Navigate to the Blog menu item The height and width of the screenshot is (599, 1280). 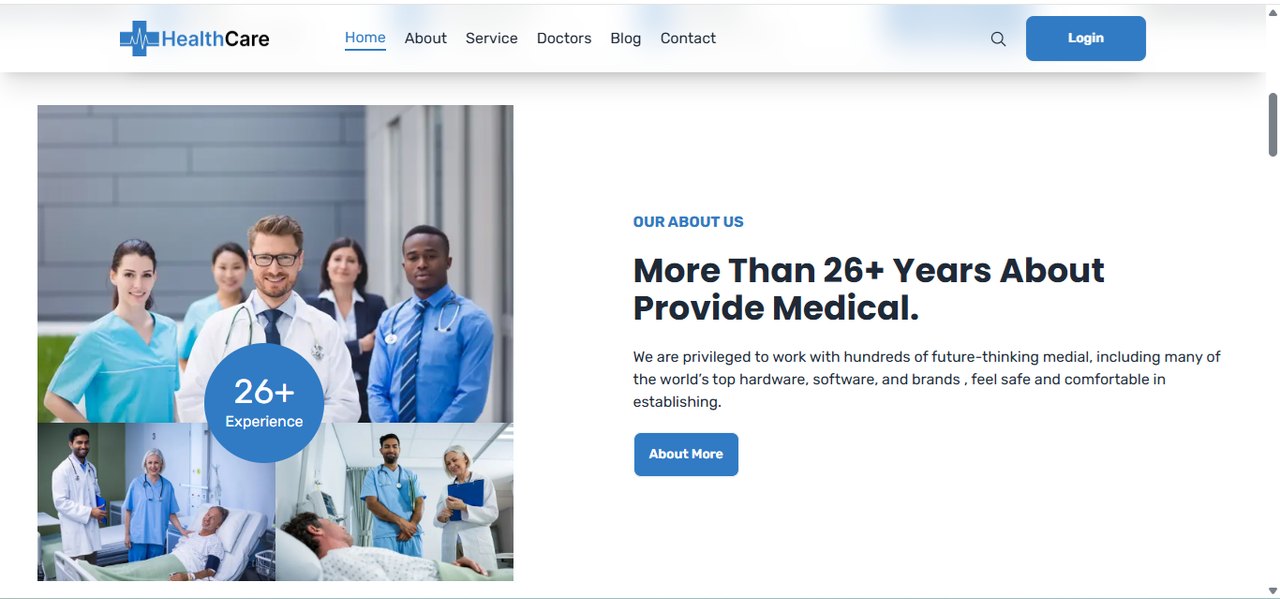click(625, 38)
